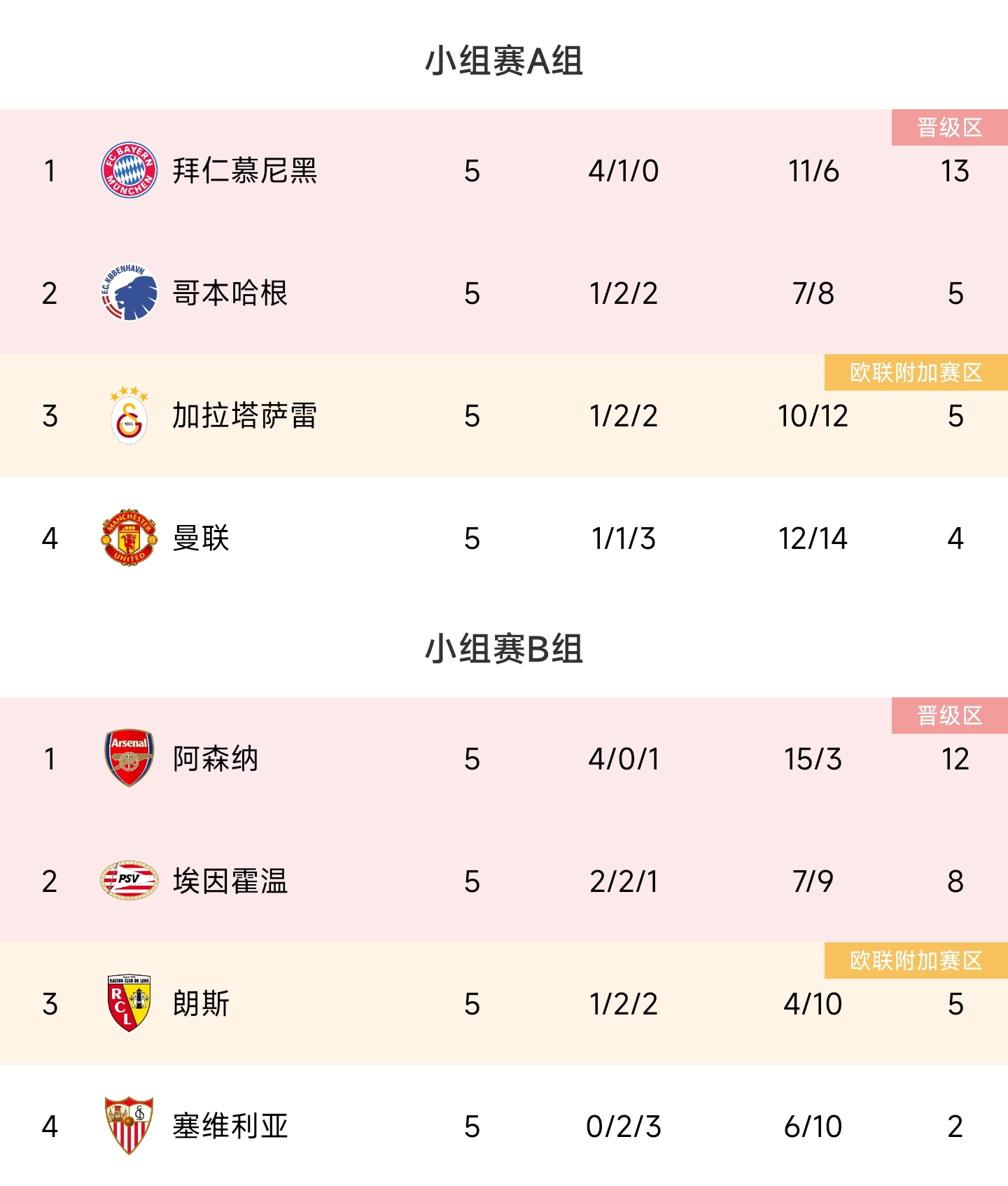Tap the 晋级区 tag in Group A
This screenshot has width=1008, height=1186.
pos(949,127)
